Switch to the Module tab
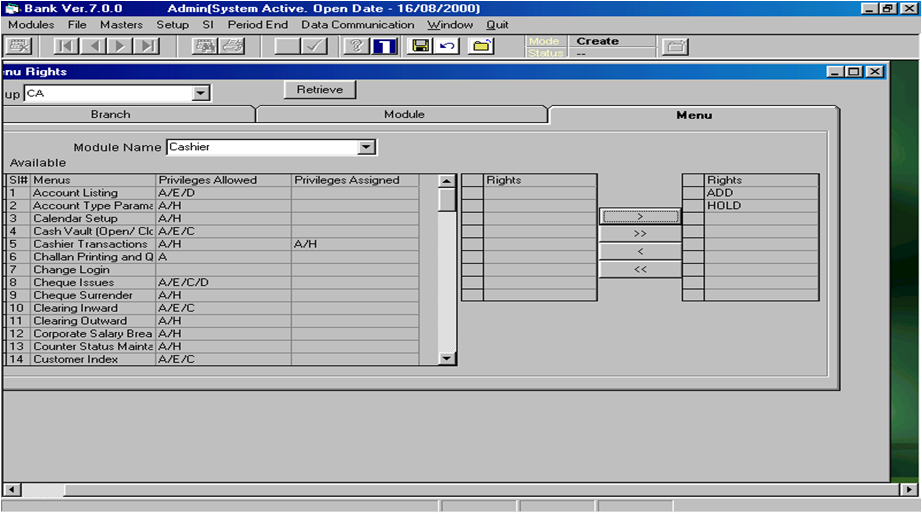This screenshot has width=922, height=514. (x=404, y=114)
